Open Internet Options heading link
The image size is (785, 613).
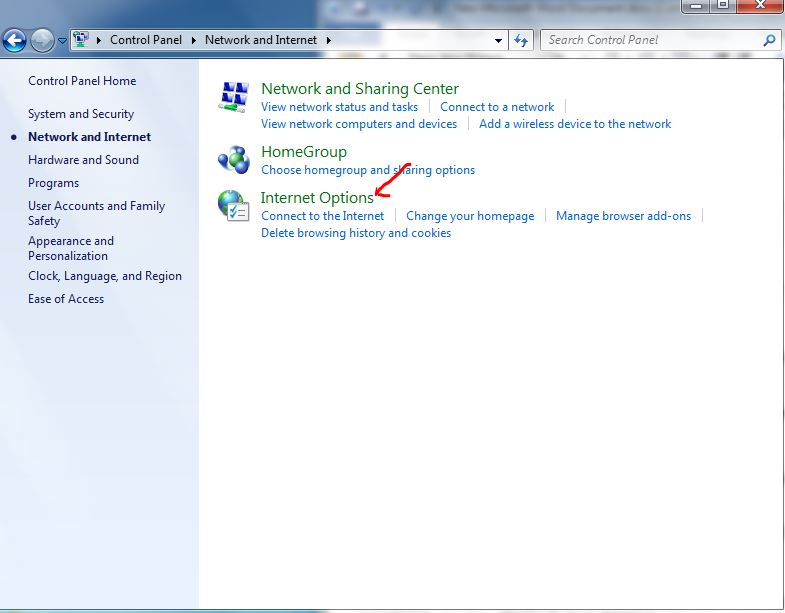[x=316, y=198]
